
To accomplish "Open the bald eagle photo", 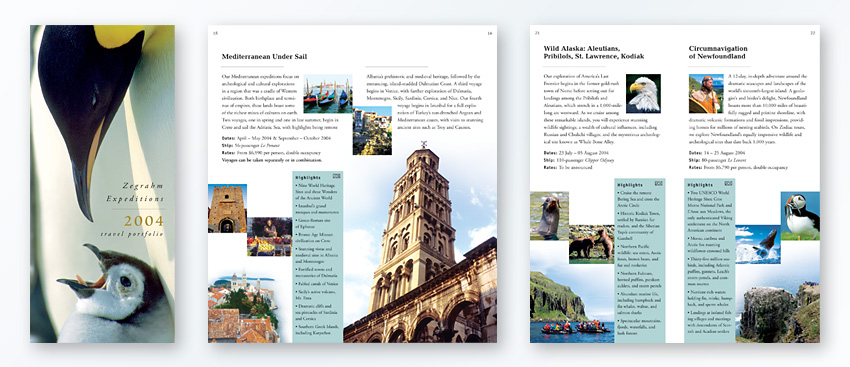I will click(x=643, y=93).
